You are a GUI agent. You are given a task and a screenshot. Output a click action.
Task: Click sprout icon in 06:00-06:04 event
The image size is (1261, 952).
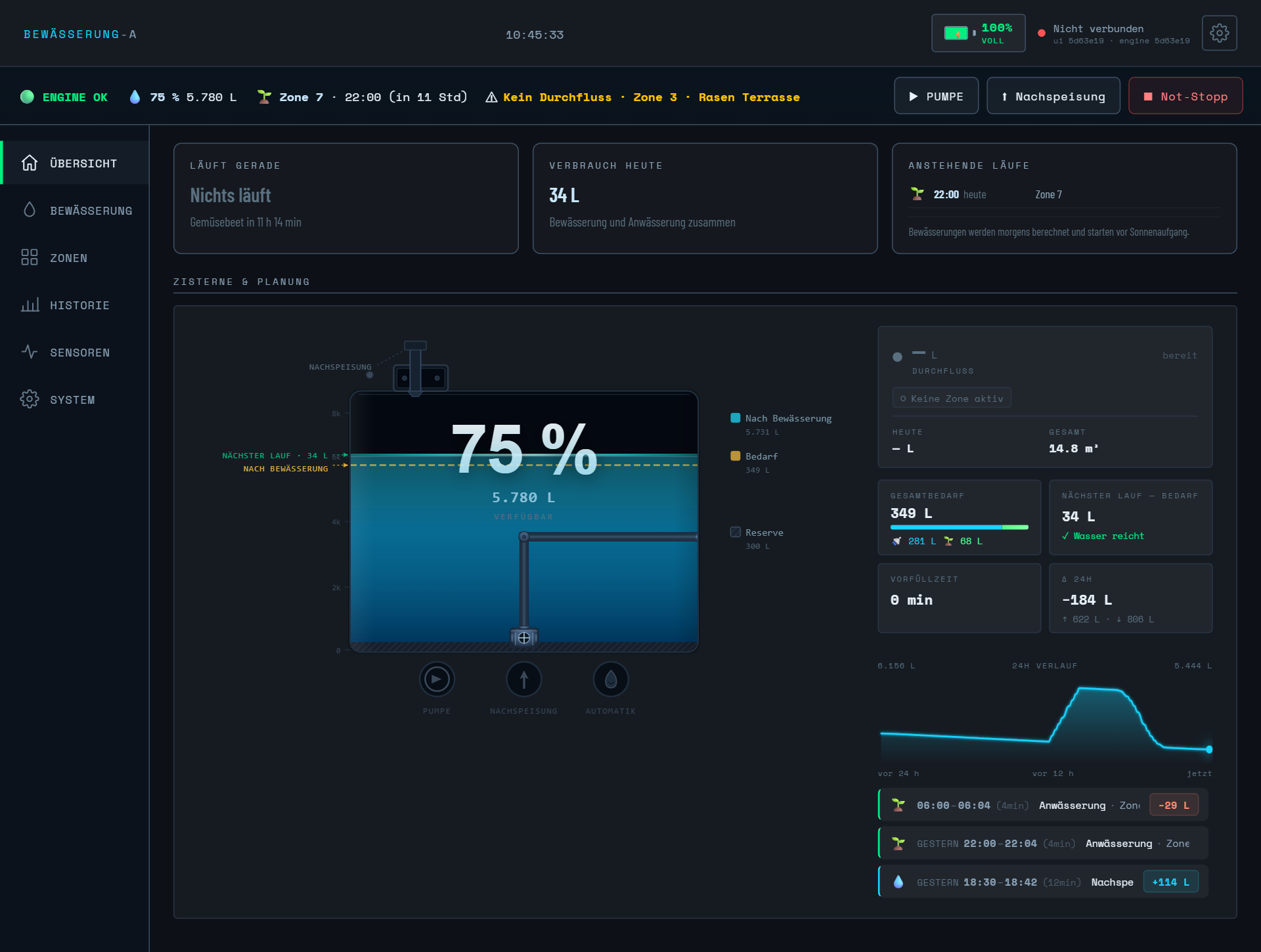[898, 805]
